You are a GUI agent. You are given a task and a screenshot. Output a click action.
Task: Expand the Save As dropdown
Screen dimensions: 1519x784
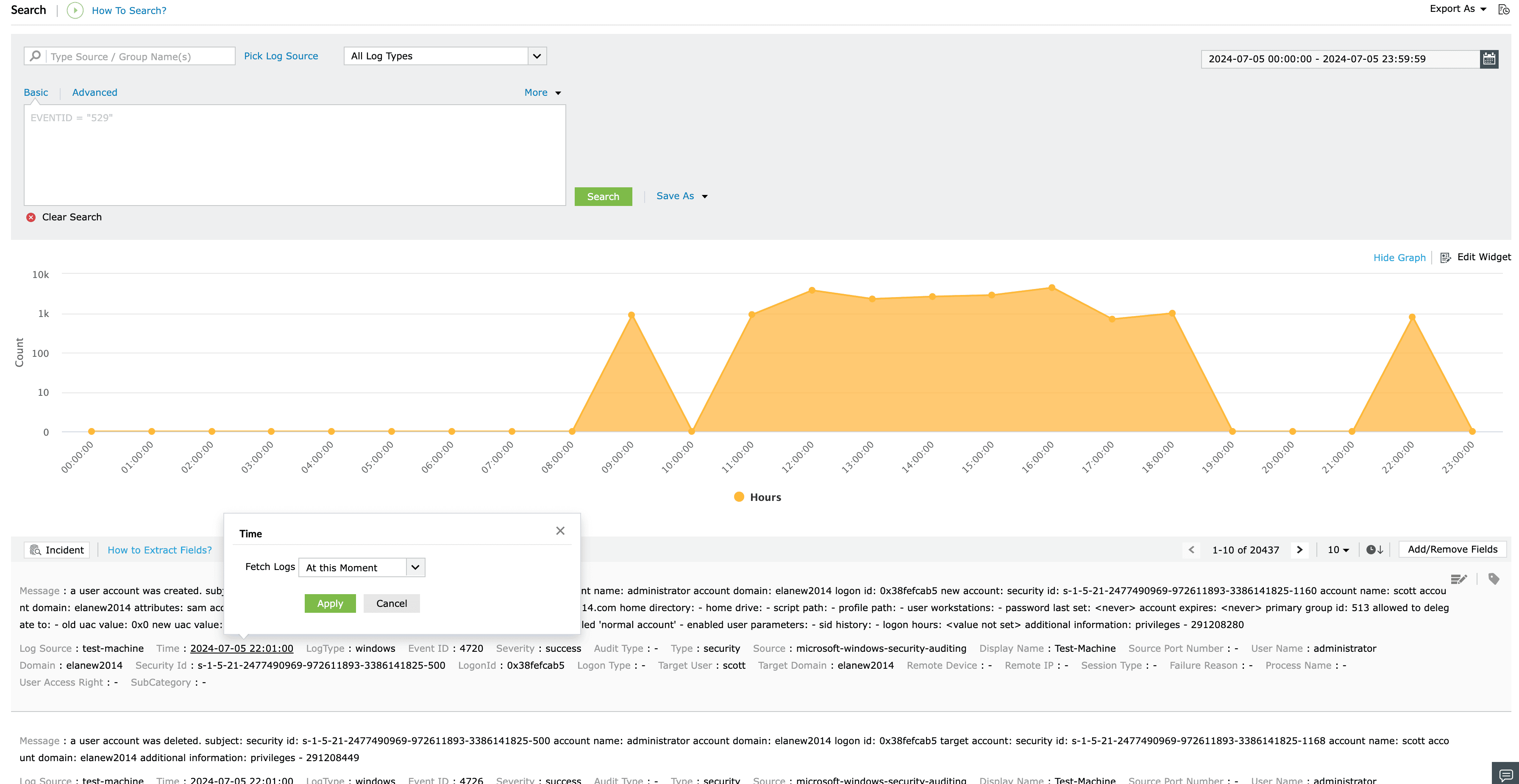[682, 196]
